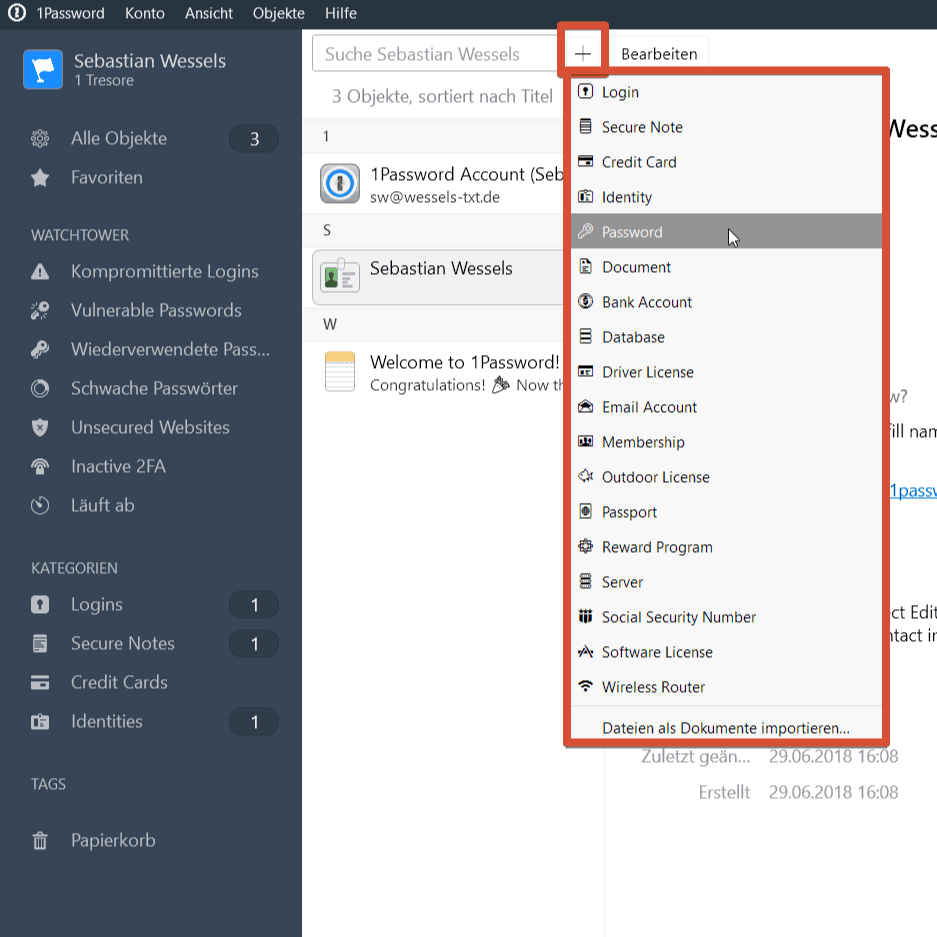
Task: Click the Wiederverwendete Passwörter key icon
Action: click(40, 350)
